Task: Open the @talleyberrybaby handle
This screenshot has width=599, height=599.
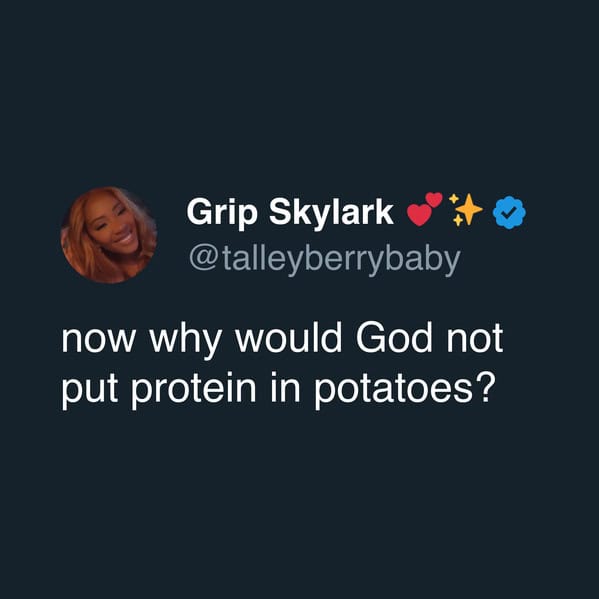Action: coord(325,260)
